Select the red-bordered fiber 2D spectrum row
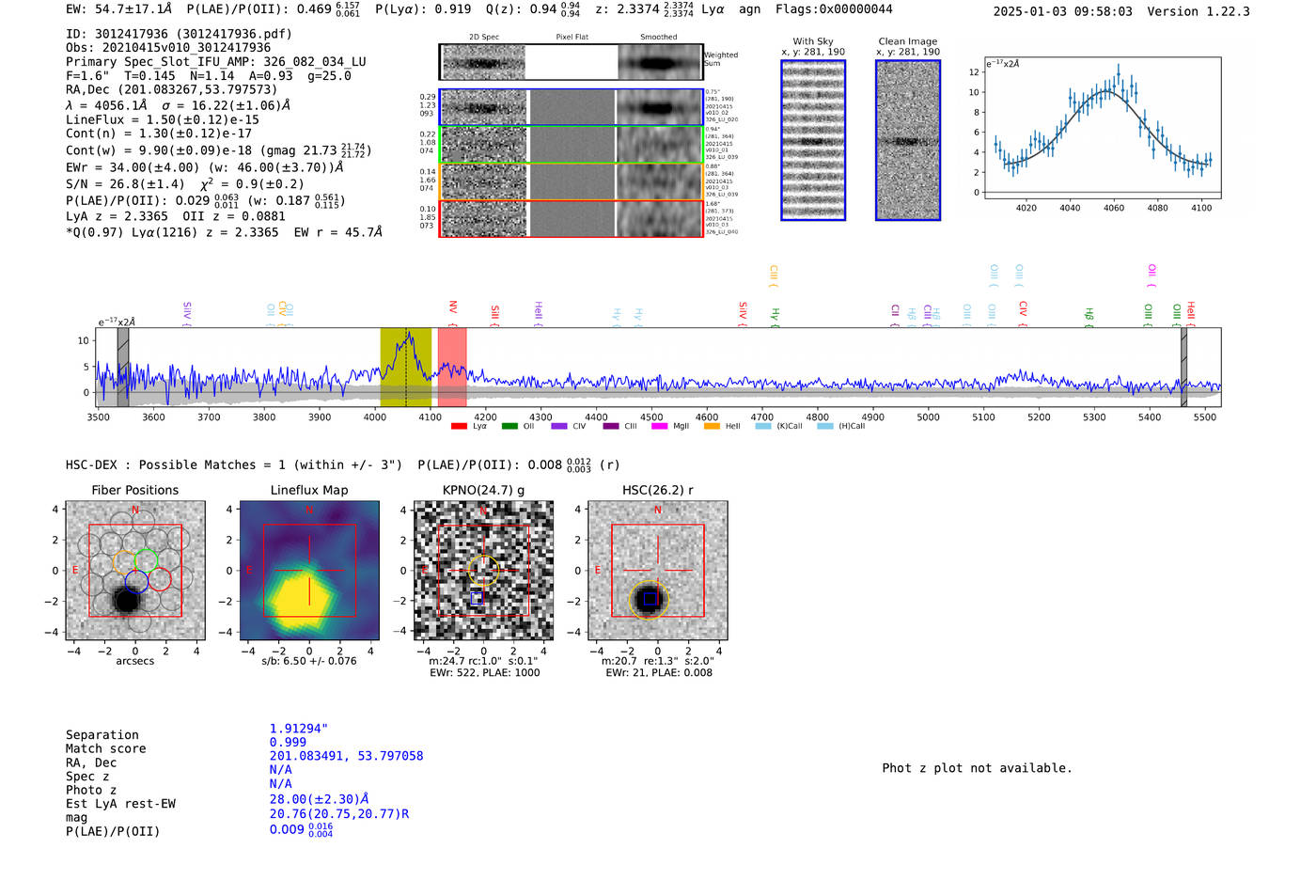Viewport: 1316px width, 896px height. tap(572, 218)
